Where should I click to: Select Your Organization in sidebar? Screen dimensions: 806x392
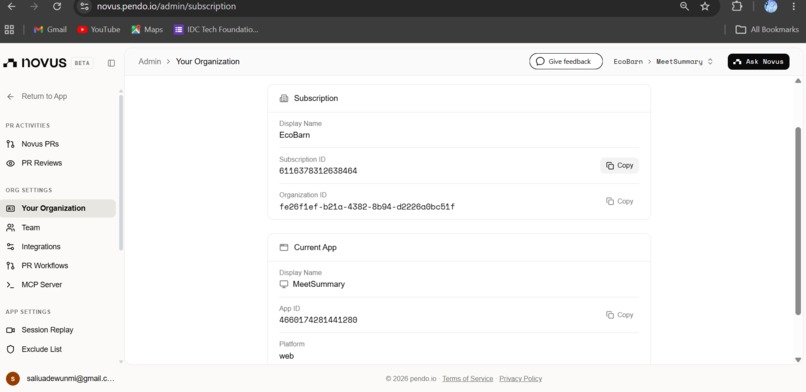pyautogui.click(x=58, y=208)
